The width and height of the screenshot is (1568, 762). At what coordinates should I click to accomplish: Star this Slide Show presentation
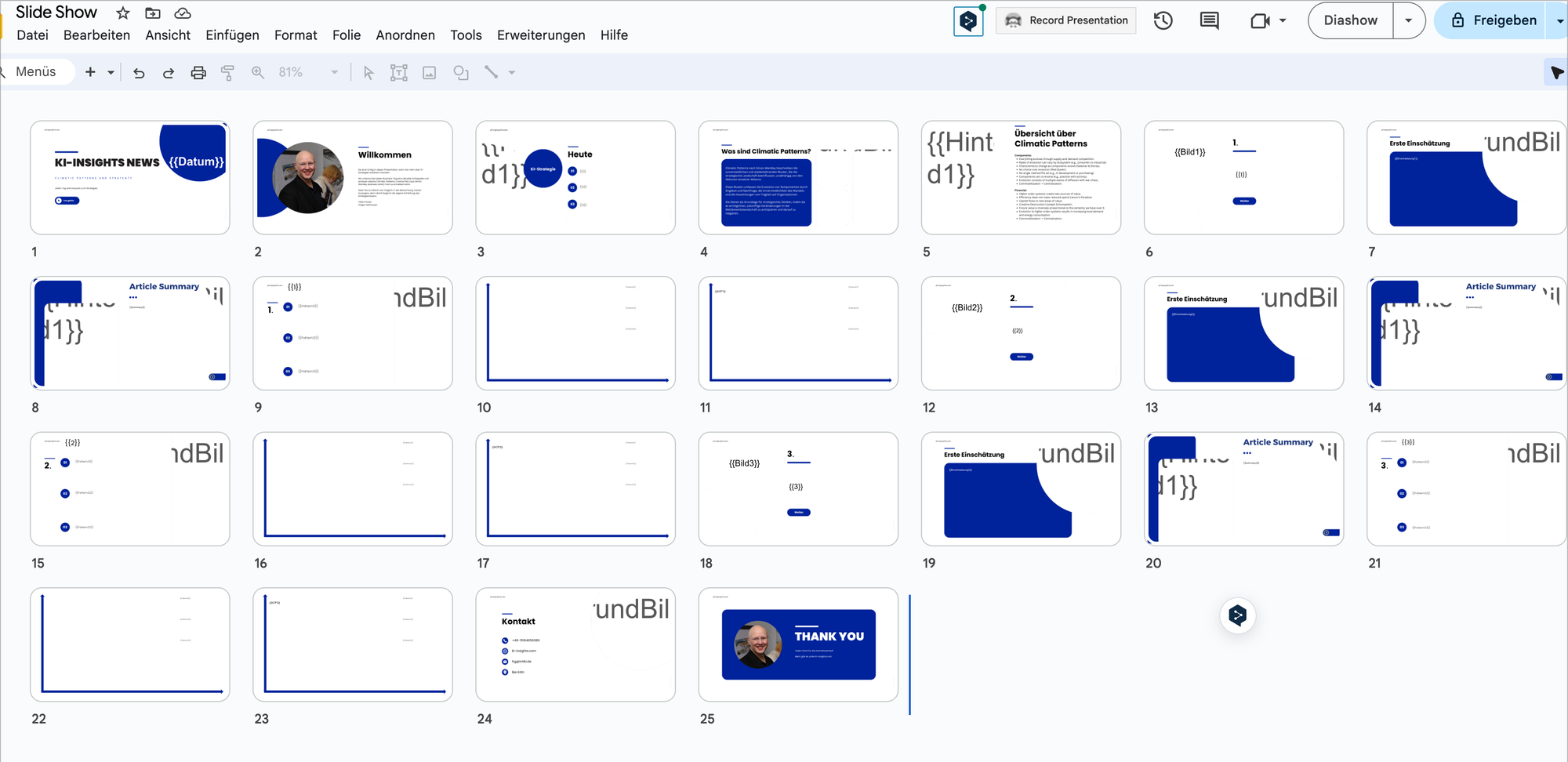[x=123, y=13]
